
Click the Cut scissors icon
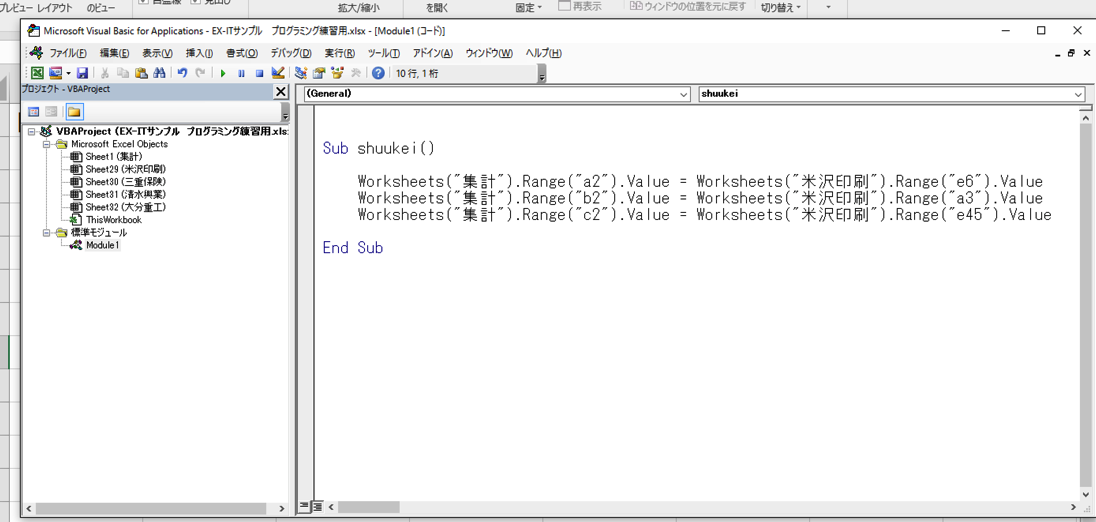(104, 73)
